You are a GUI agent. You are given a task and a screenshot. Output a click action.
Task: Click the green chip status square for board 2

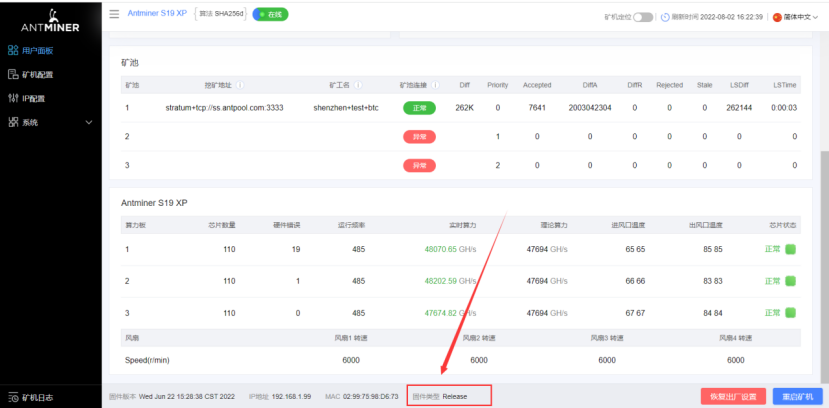pyautogui.click(x=790, y=281)
